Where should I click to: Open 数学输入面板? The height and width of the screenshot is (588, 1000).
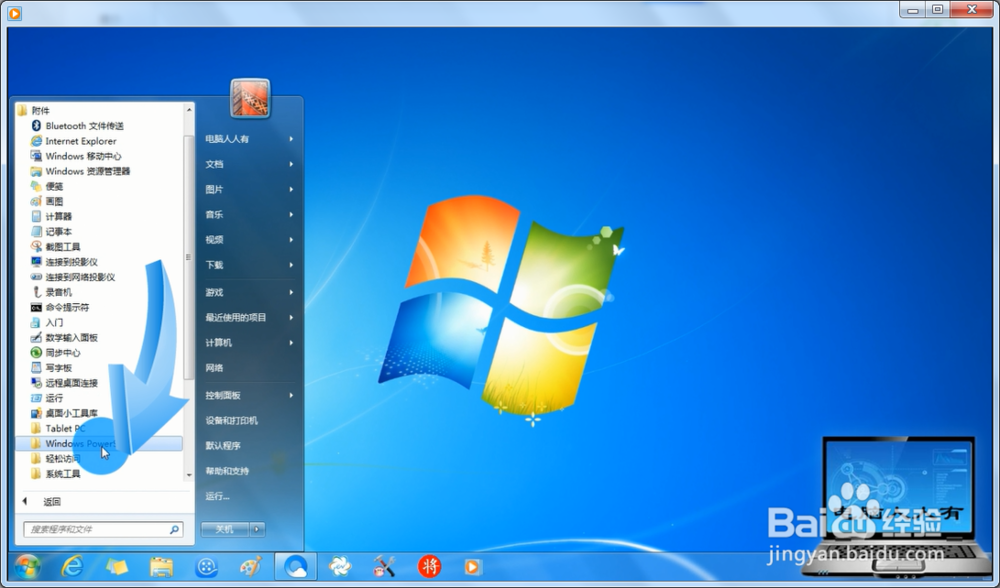pos(64,337)
